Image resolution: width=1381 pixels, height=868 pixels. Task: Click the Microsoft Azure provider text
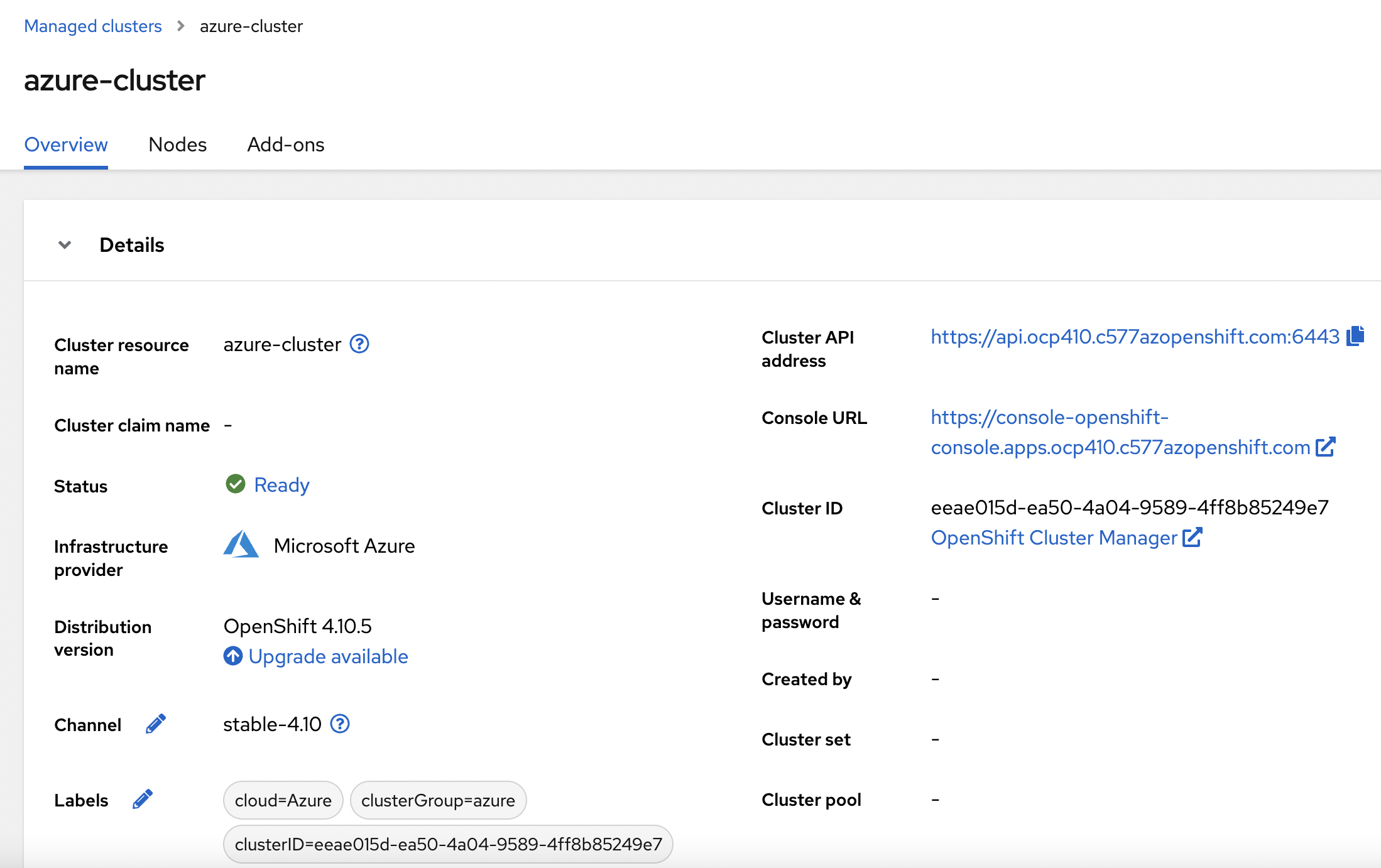point(344,546)
